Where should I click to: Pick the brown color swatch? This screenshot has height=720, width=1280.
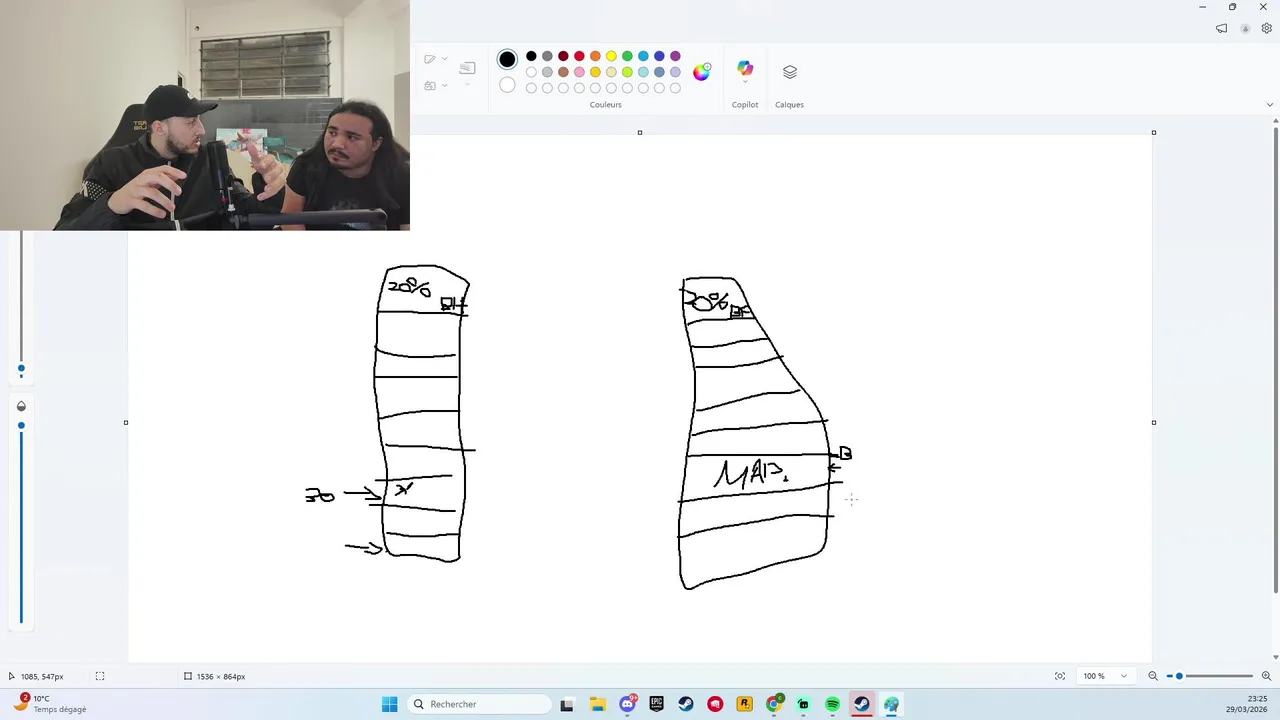pos(563,72)
